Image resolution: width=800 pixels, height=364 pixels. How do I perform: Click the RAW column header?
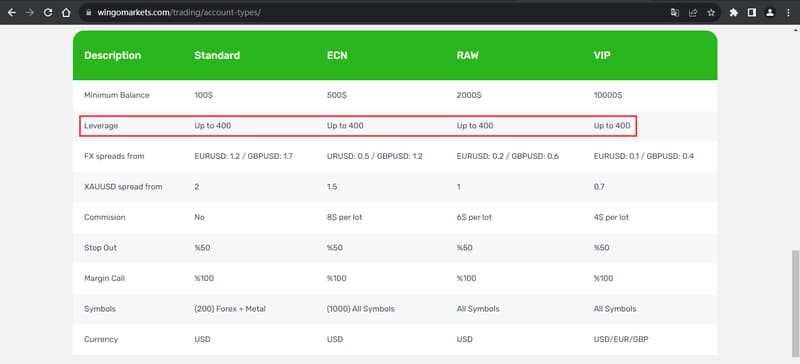pos(468,56)
